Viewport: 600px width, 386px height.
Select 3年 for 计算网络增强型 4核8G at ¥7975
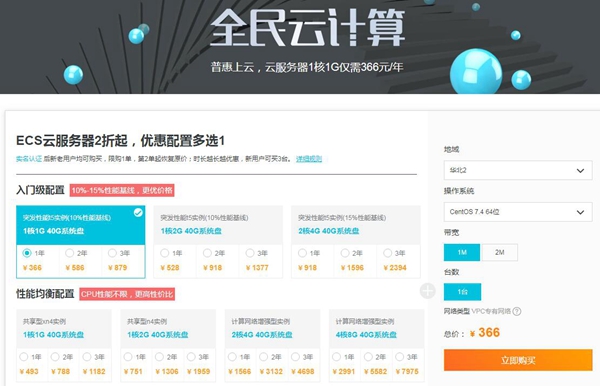coord(399,357)
